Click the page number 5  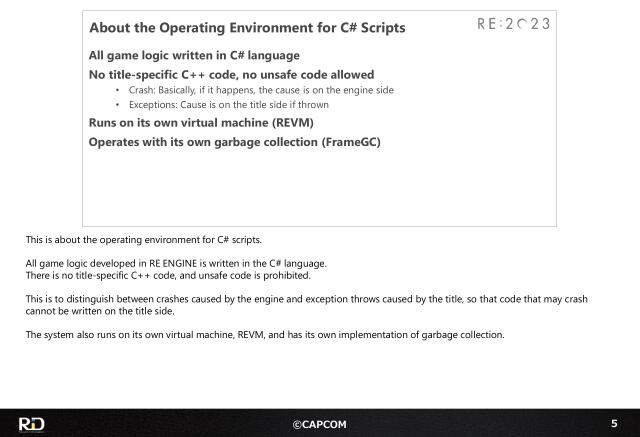(x=614, y=423)
